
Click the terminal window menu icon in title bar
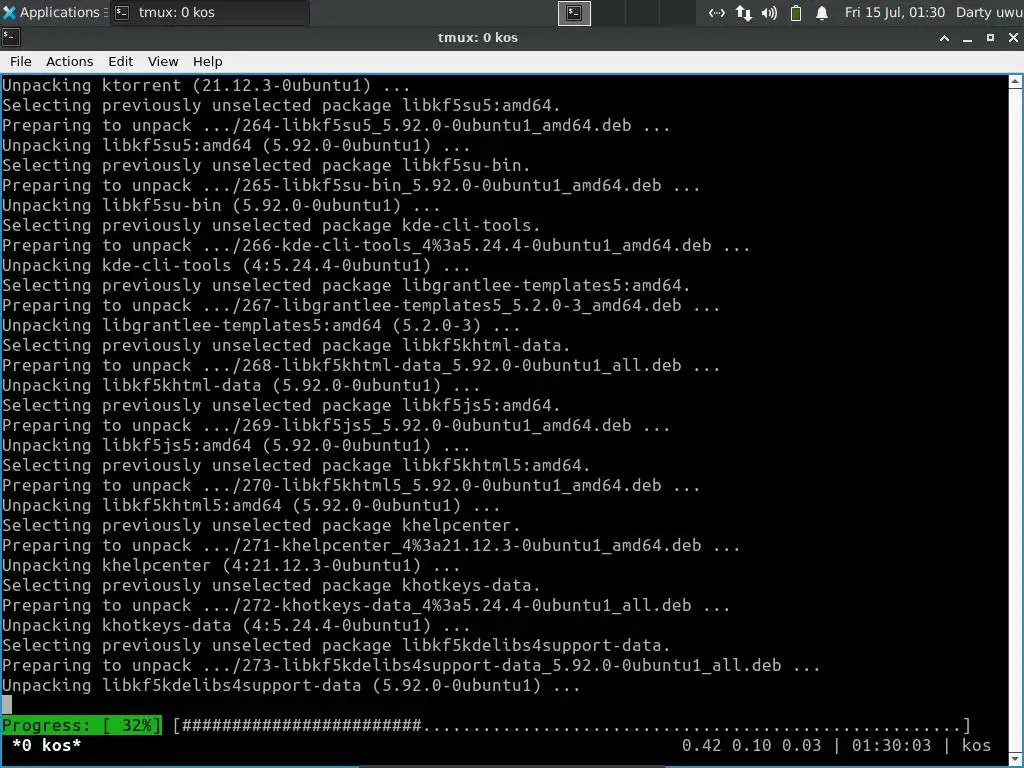[x=10, y=37]
